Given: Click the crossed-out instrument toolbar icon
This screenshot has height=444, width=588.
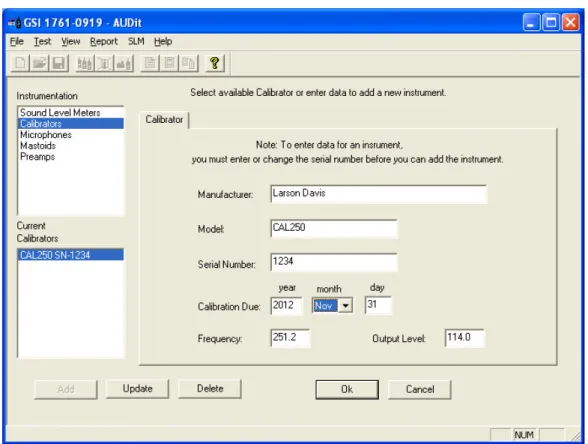Looking at the screenshot, I should click(x=104, y=63).
